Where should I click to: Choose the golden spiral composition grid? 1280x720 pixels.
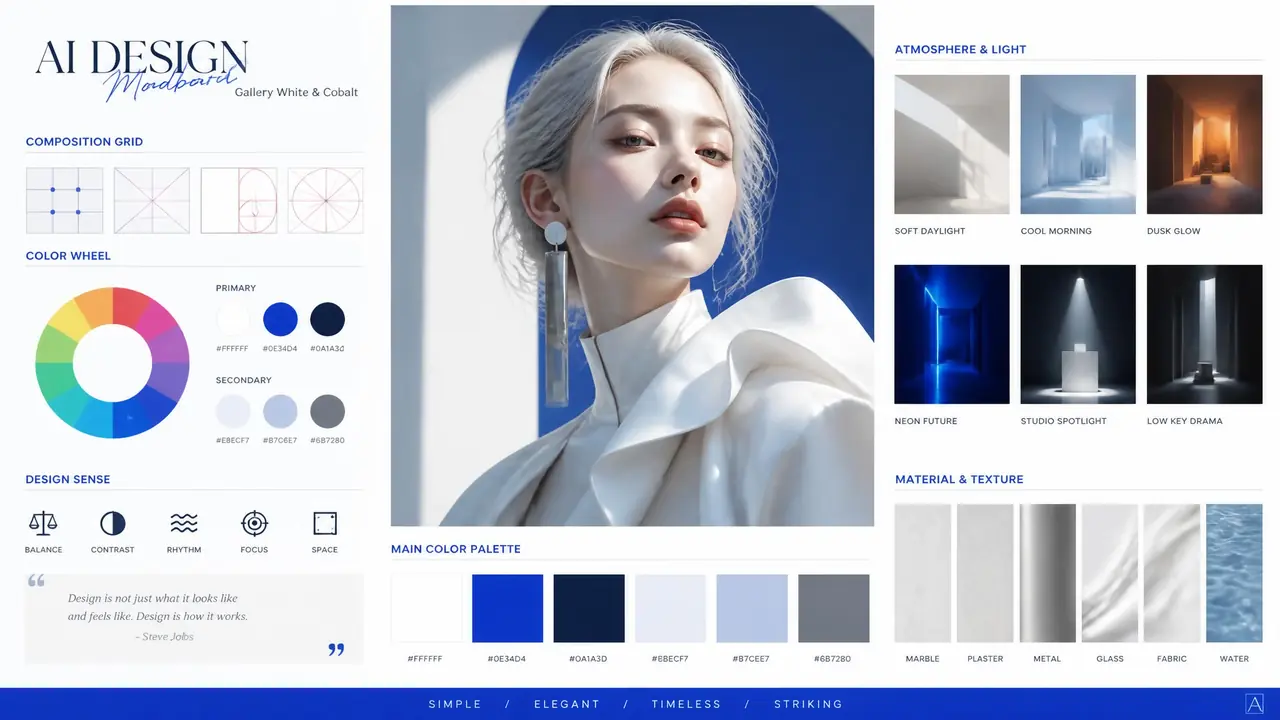pos(239,200)
